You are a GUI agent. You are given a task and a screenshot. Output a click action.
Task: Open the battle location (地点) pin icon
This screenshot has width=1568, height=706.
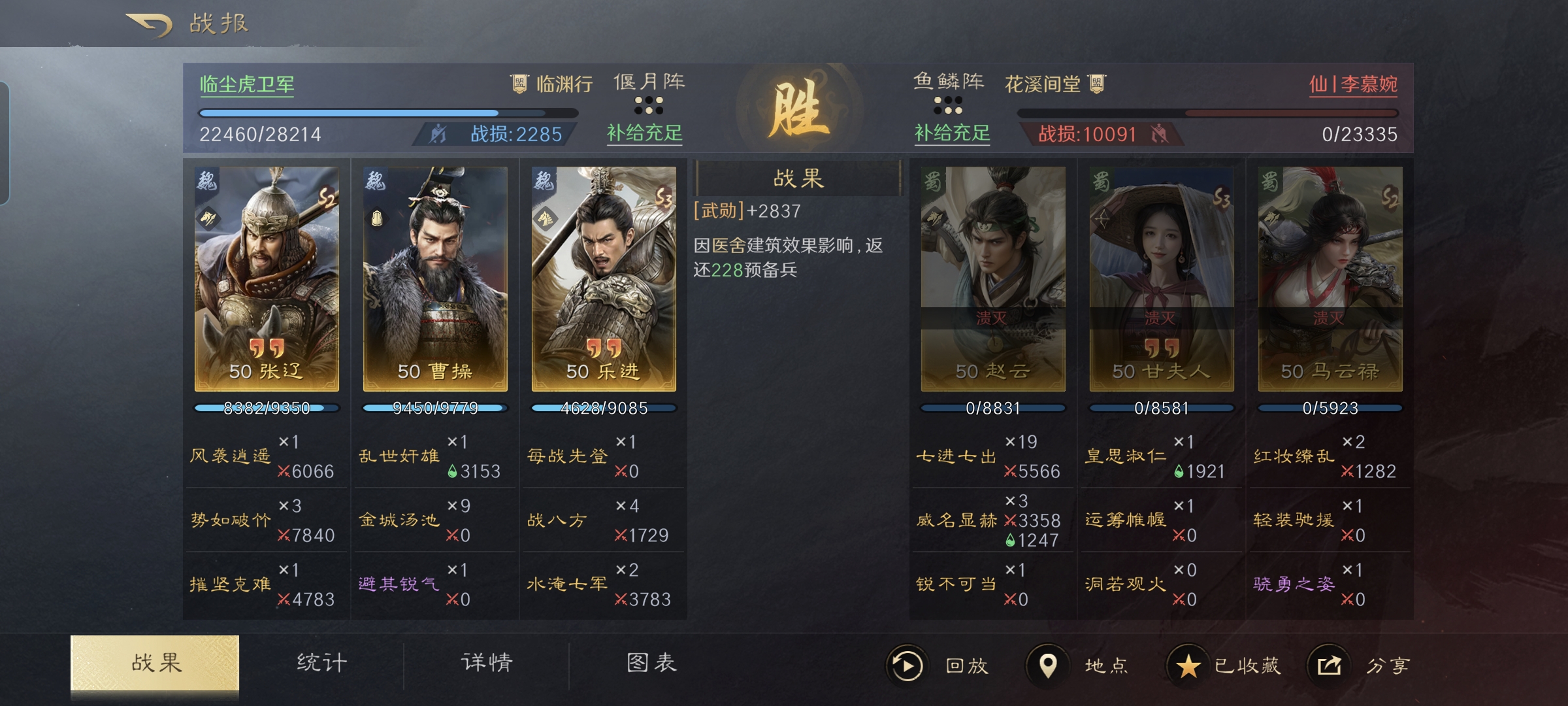point(1048,665)
